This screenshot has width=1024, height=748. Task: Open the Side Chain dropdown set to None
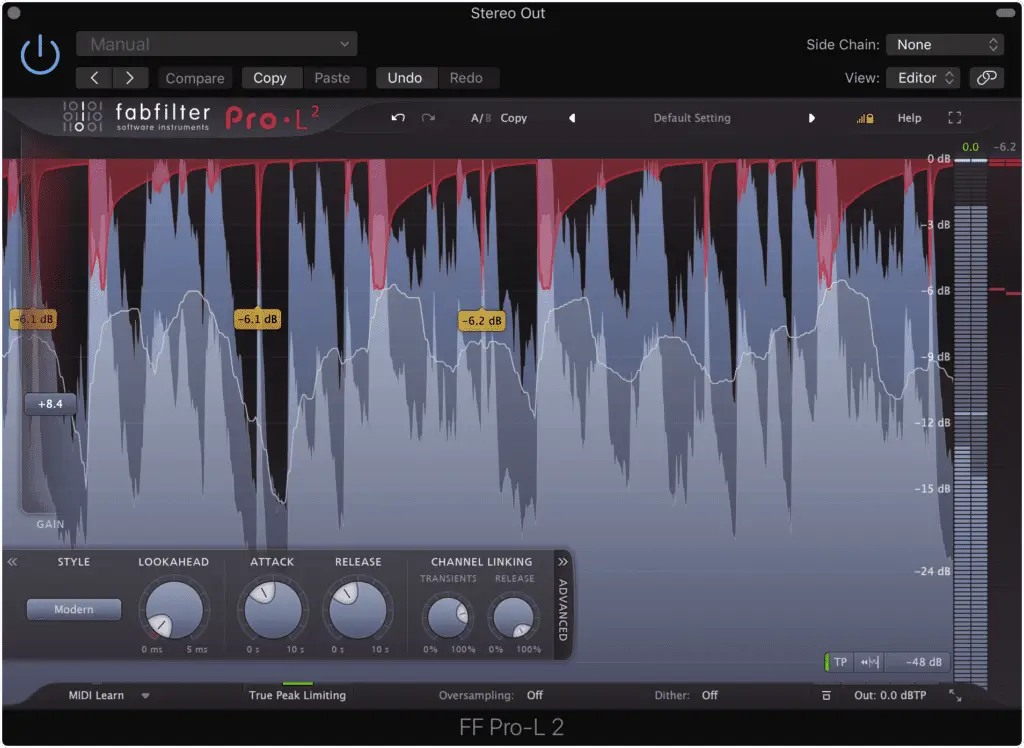pos(945,44)
